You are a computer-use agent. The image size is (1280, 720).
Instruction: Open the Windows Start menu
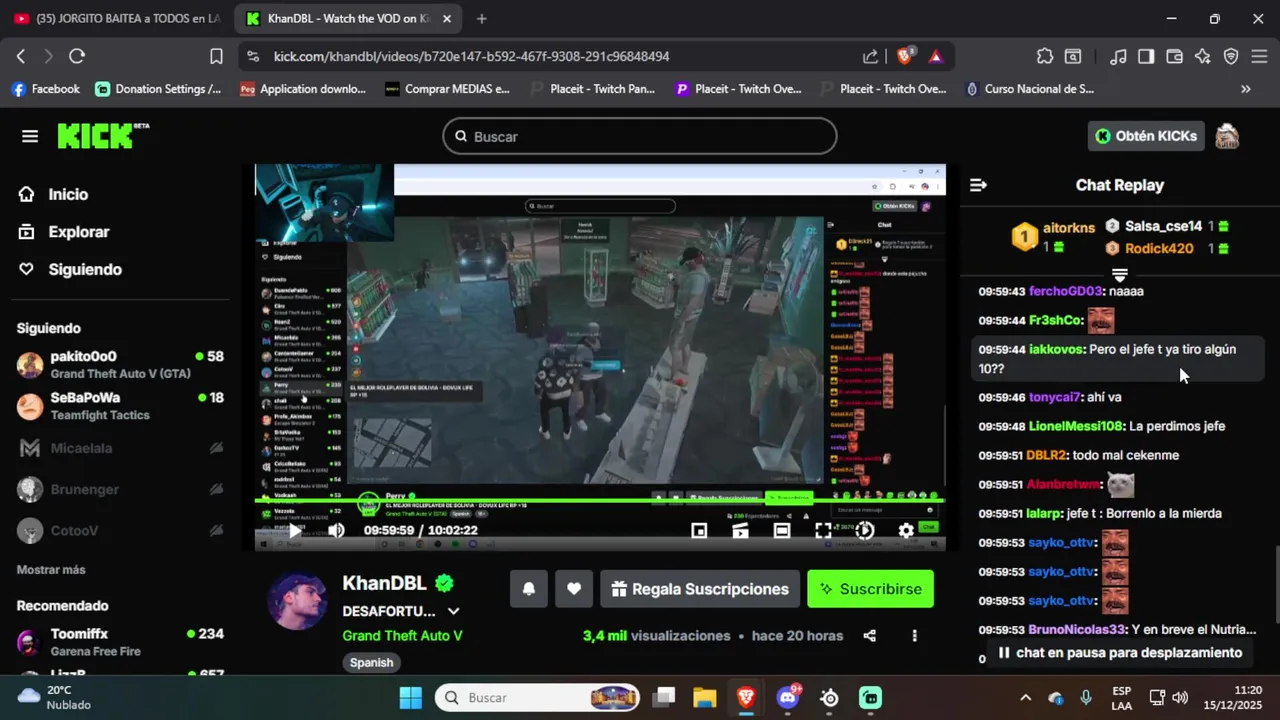coord(410,698)
